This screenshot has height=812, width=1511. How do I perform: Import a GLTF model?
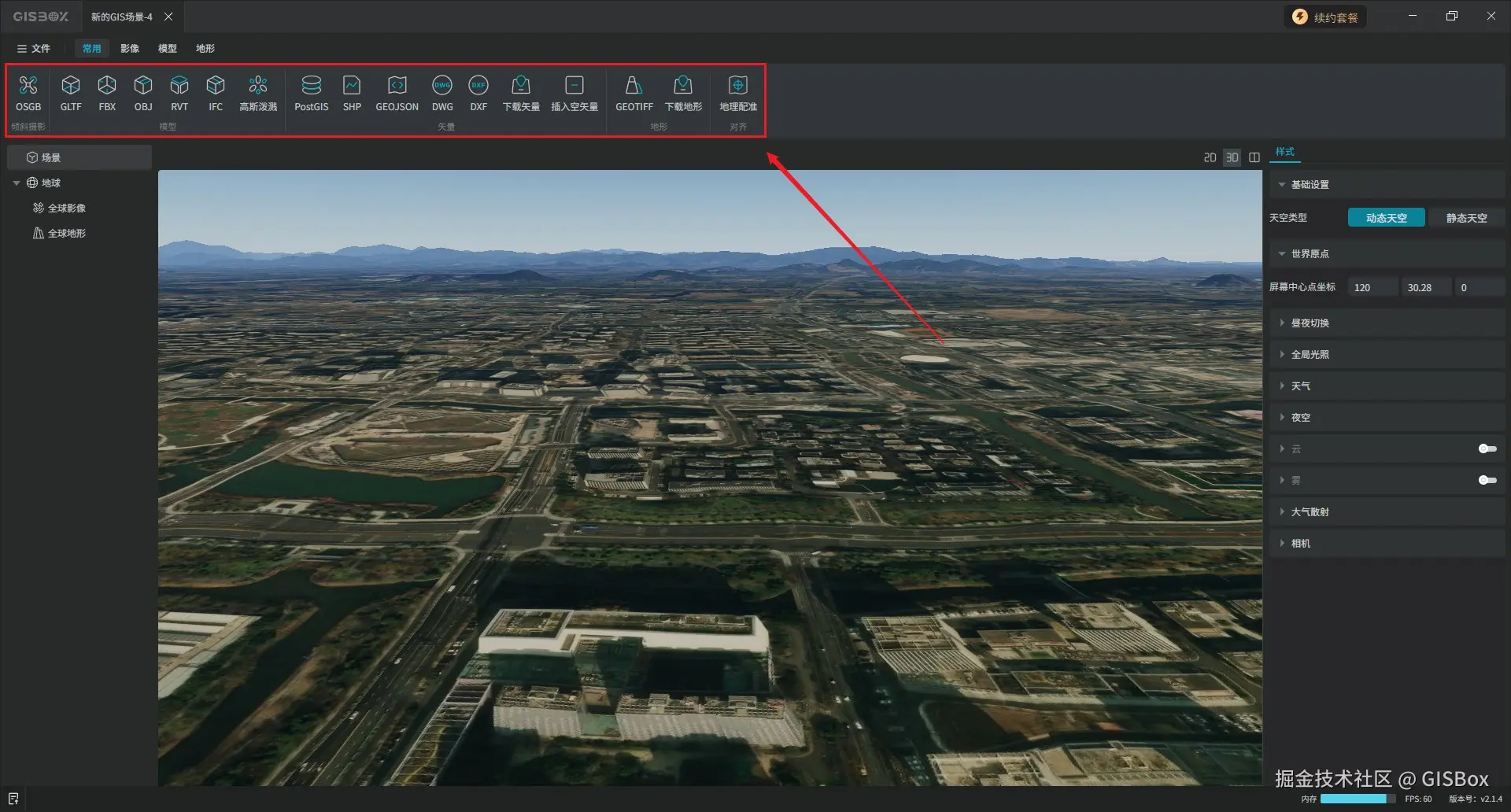coord(71,93)
